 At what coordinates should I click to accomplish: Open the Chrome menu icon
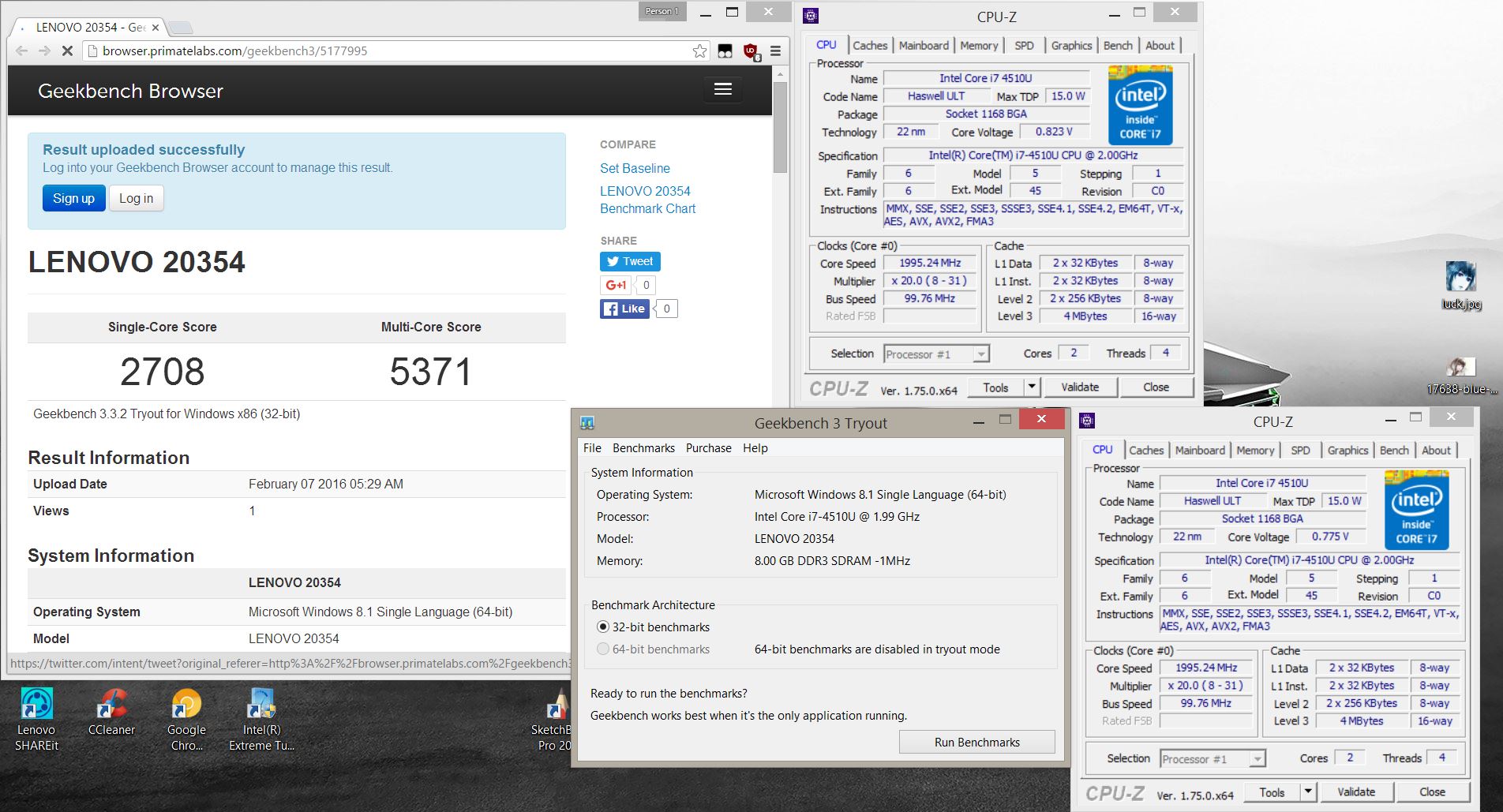(775, 51)
